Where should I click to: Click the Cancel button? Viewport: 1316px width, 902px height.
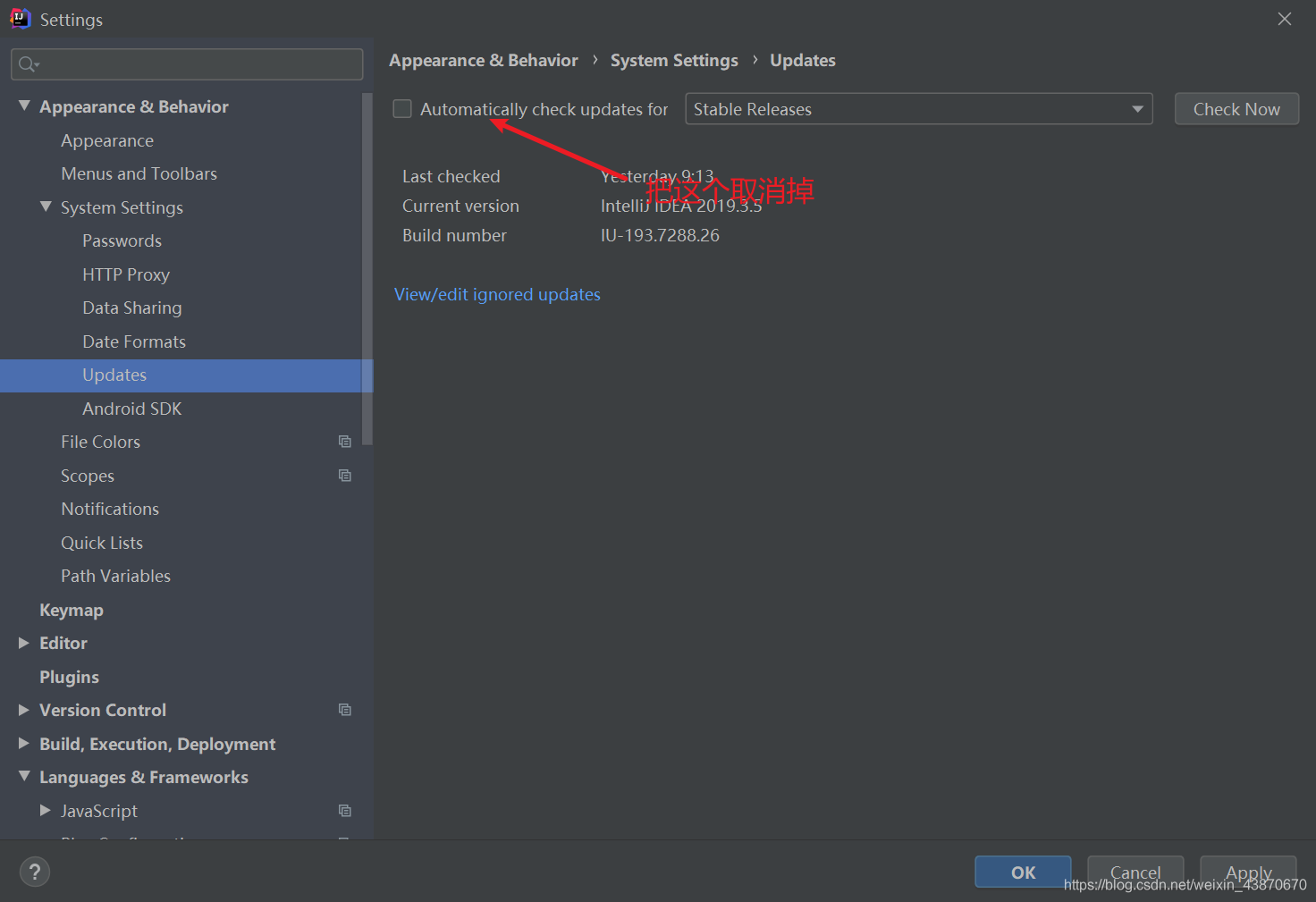point(1135,872)
